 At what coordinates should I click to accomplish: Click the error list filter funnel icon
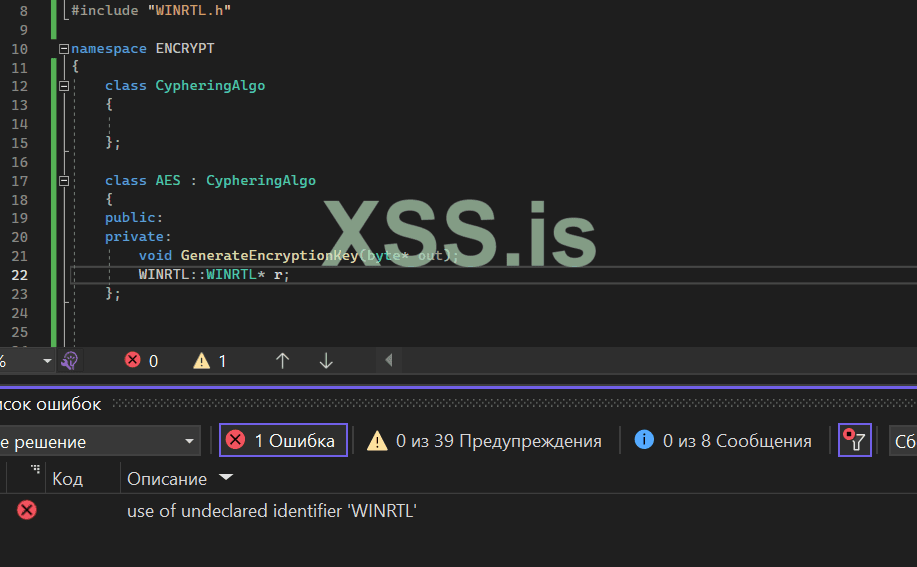tap(855, 441)
